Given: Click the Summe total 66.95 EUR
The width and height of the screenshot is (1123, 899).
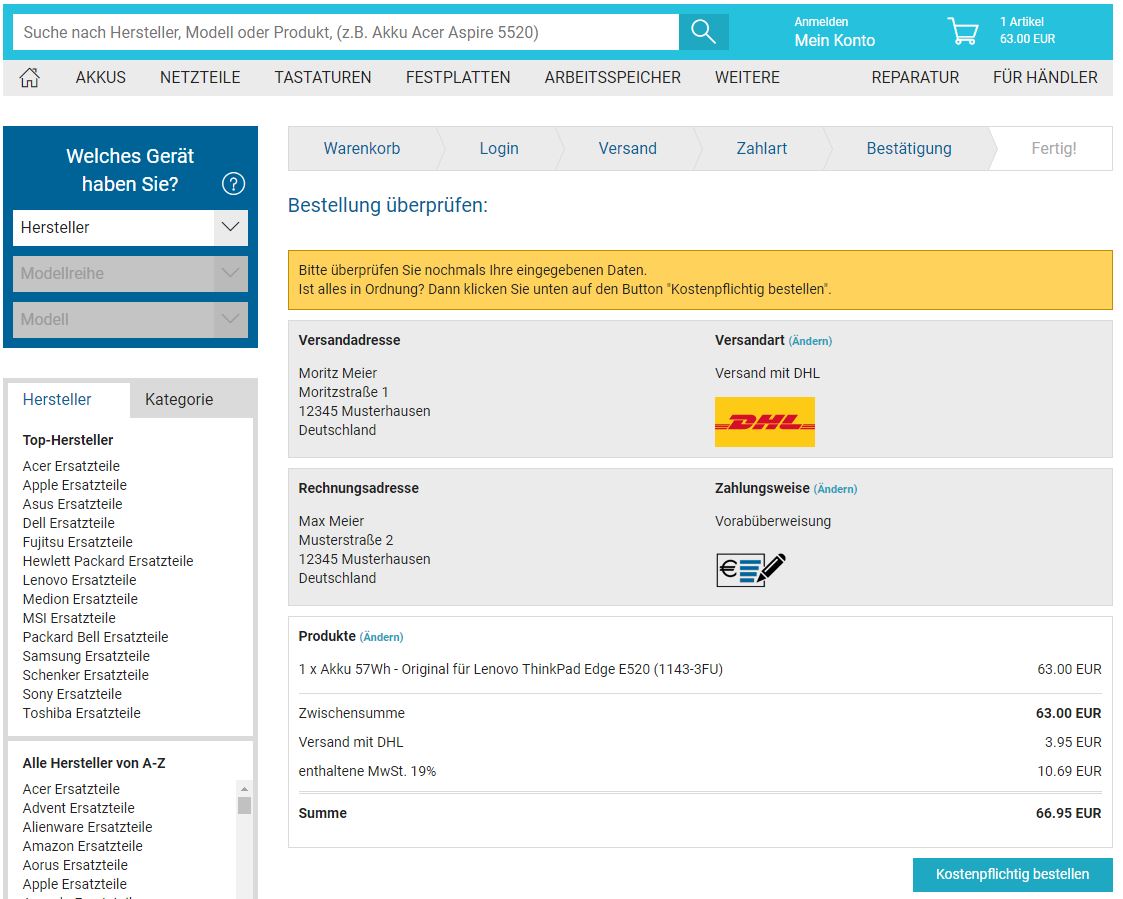Looking at the screenshot, I should coord(1069,814).
